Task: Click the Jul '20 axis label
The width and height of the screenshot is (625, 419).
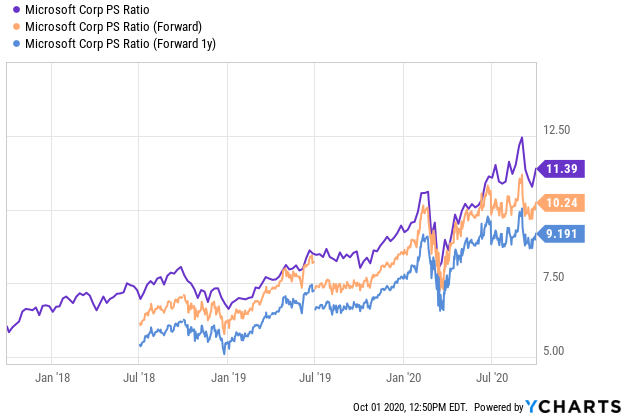Action: coord(492,378)
